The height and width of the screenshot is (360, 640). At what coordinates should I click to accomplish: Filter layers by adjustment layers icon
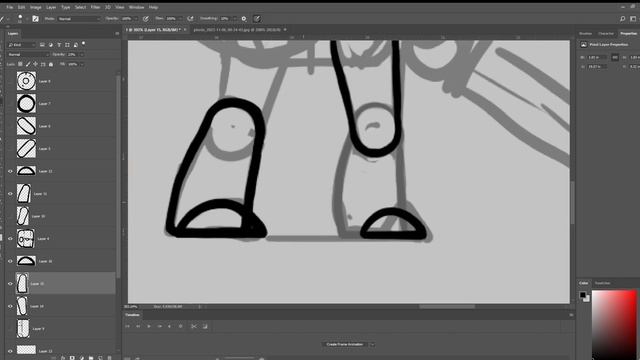[51, 44]
